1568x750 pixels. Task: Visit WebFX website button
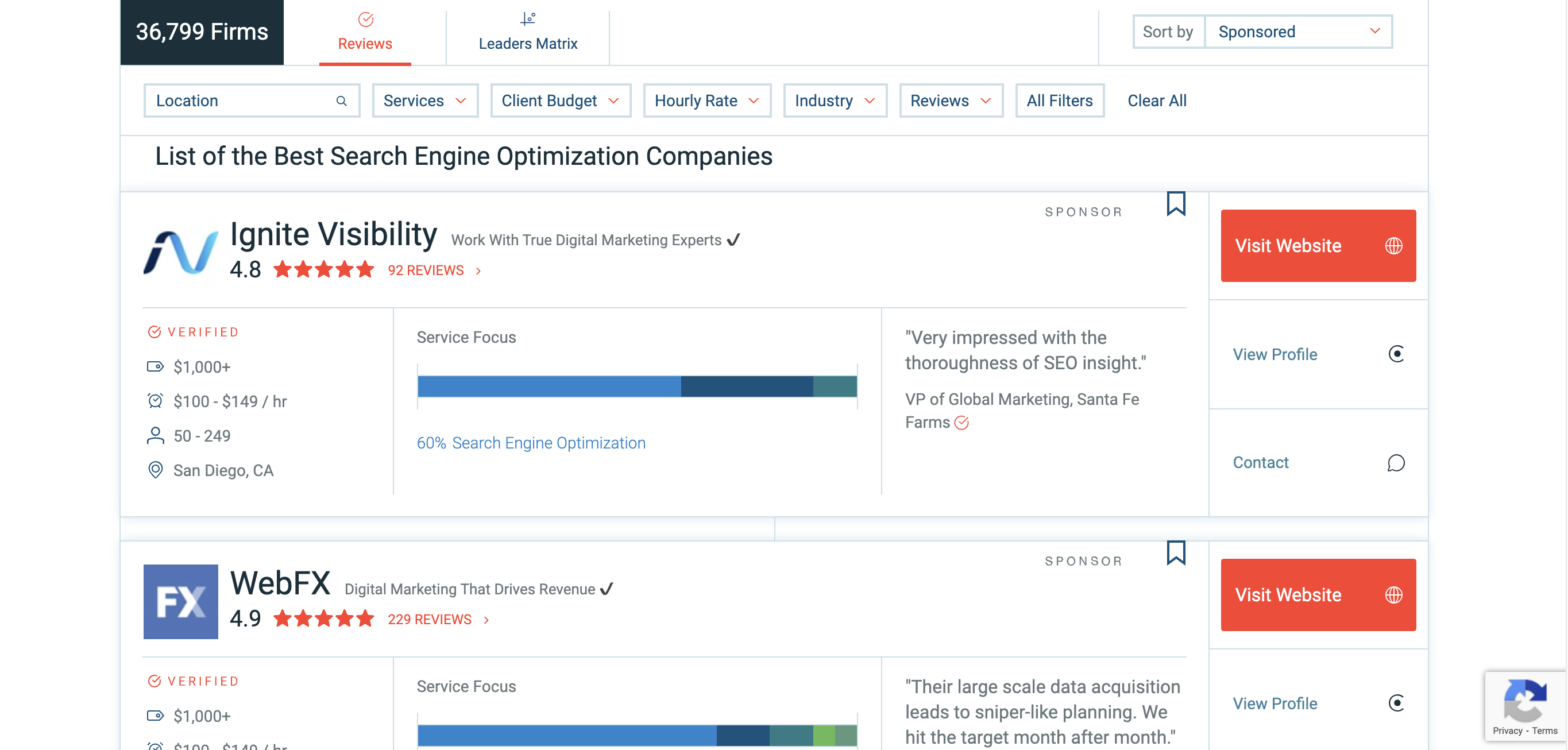coord(1318,595)
